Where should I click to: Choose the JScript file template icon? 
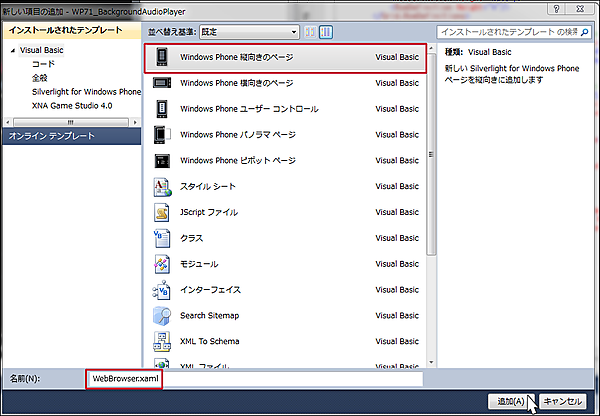point(162,212)
